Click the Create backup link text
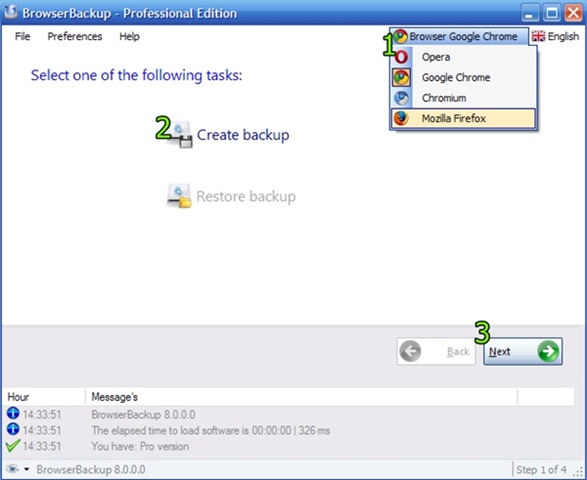 [x=243, y=135]
